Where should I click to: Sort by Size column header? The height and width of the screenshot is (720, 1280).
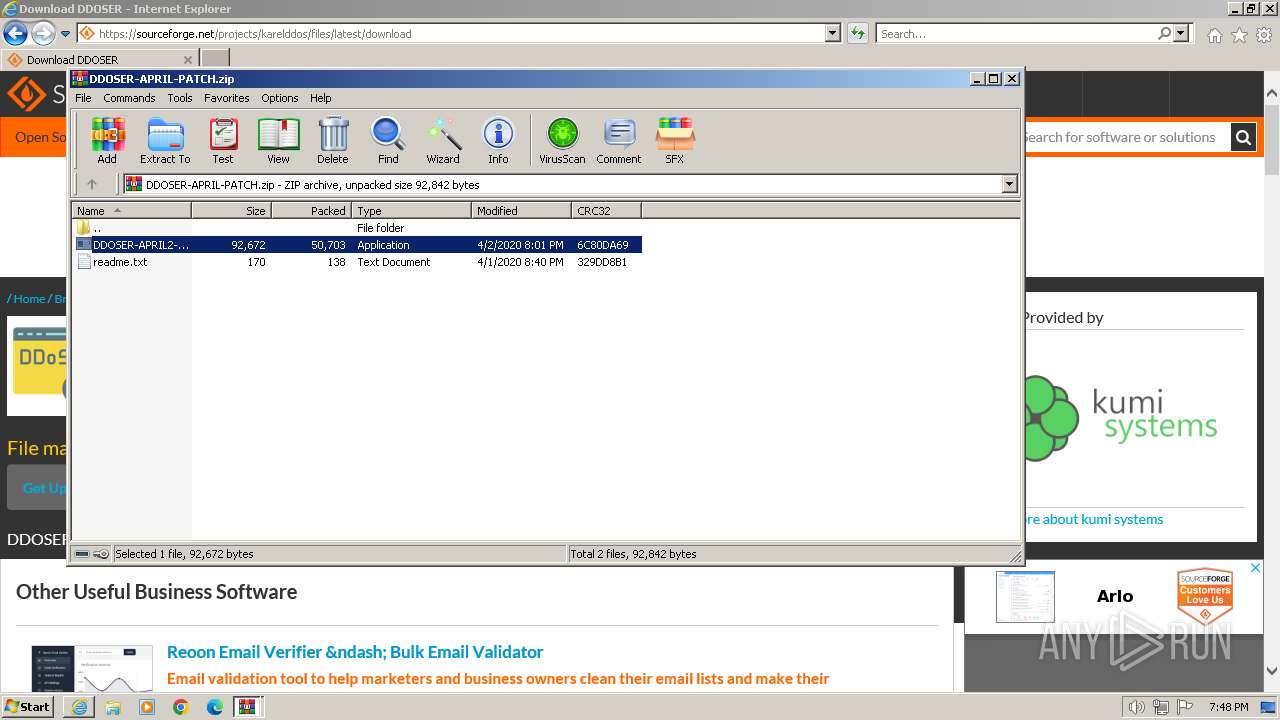coord(231,210)
